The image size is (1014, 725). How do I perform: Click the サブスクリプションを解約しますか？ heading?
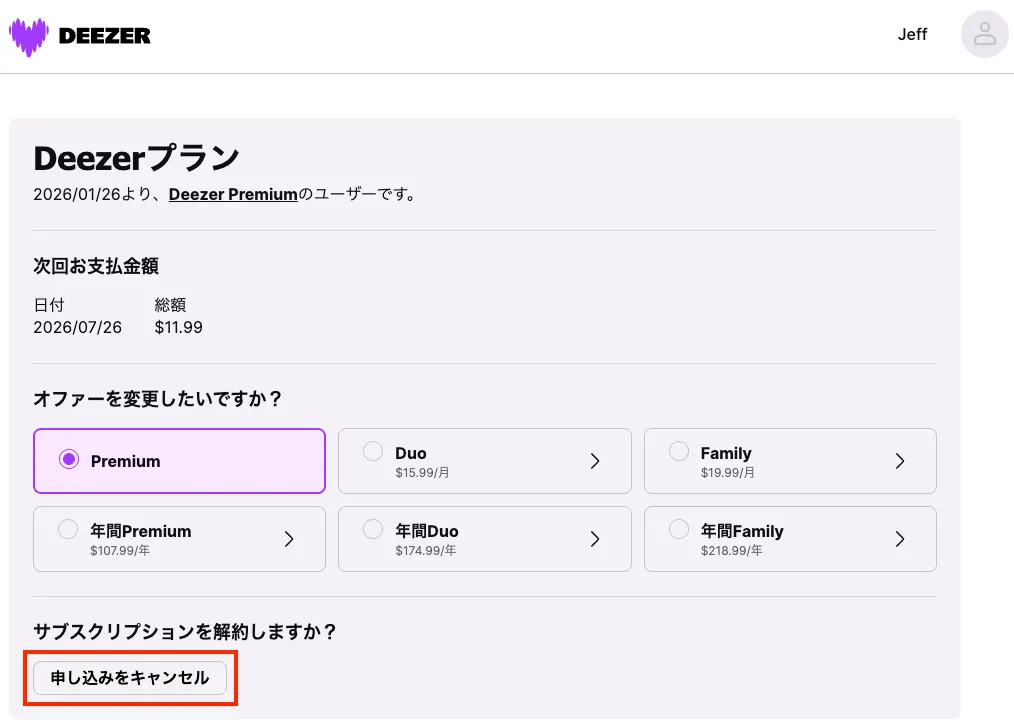click(x=185, y=631)
